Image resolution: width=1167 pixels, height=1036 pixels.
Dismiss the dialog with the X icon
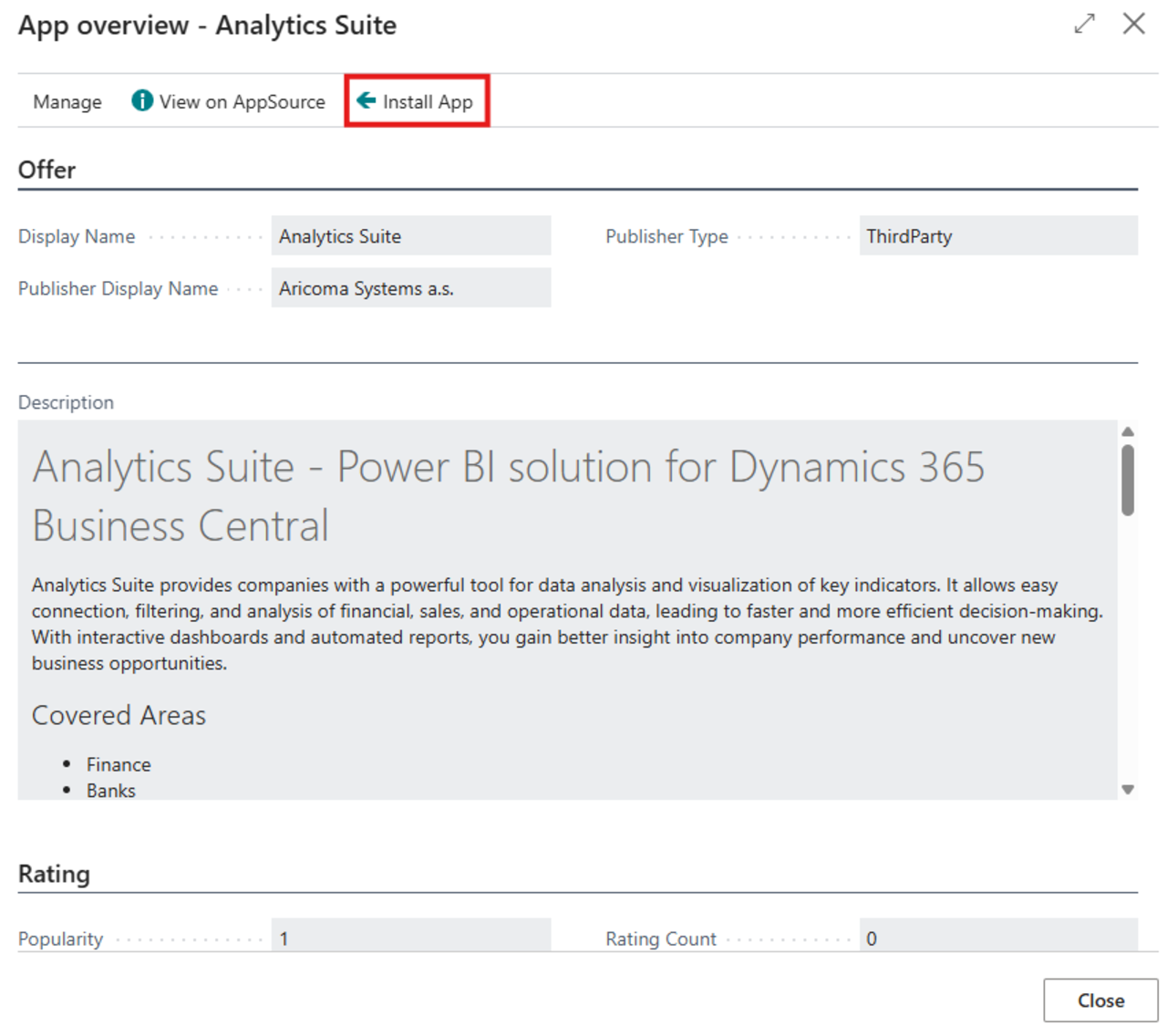point(1133,25)
